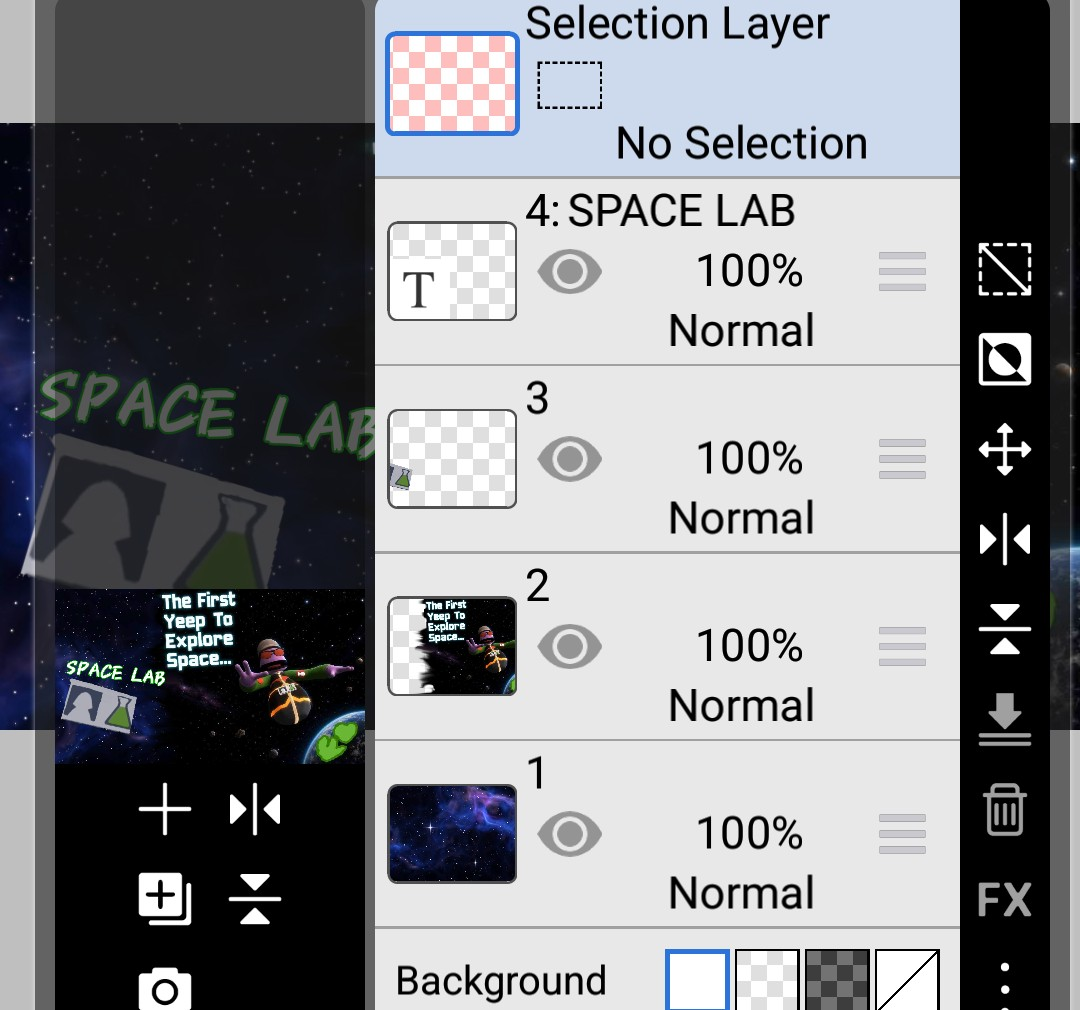Screen dimensions: 1080x1010
Task: Flip horizontally using right toolbar icon
Action: point(1005,539)
